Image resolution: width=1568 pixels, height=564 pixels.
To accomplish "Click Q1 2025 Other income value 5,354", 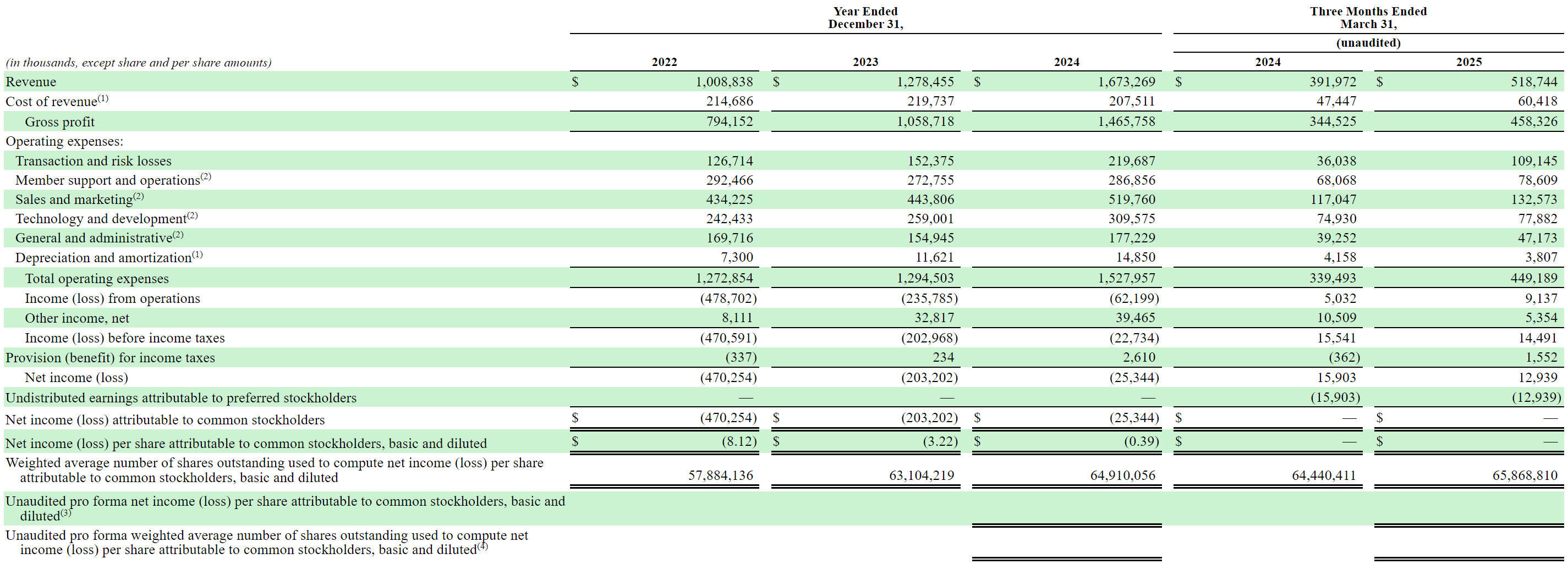I will click(1541, 318).
